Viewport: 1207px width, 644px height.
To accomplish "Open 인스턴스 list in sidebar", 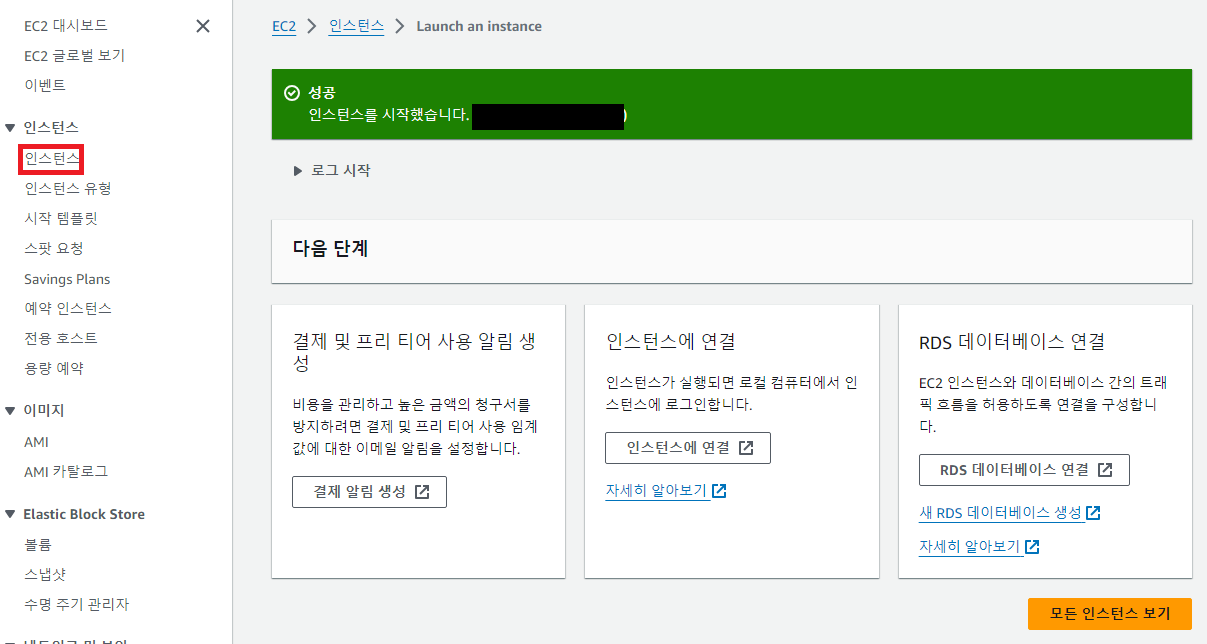I will coord(52,158).
